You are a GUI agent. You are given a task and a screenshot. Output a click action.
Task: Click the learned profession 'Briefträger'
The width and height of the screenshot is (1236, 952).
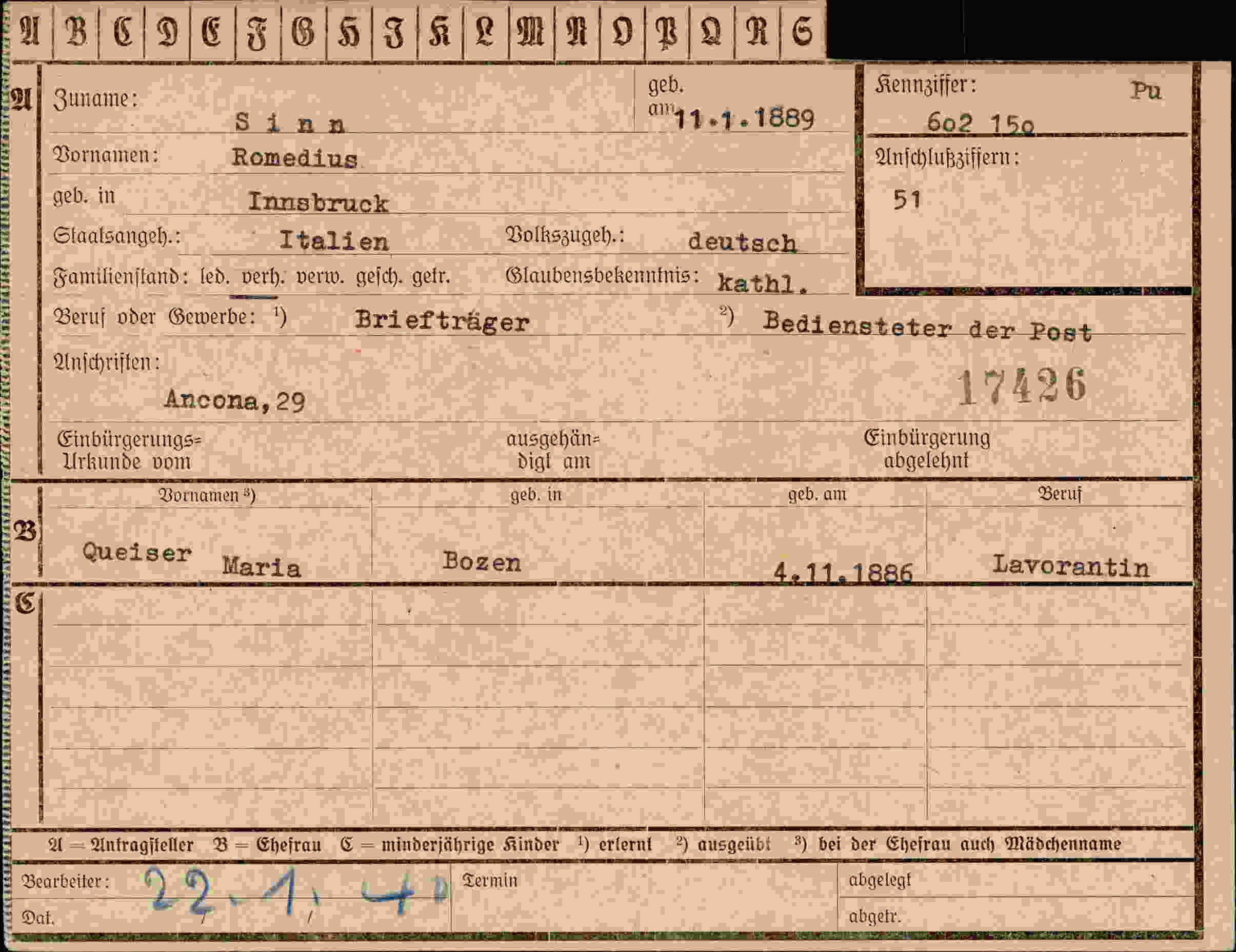(442, 321)
